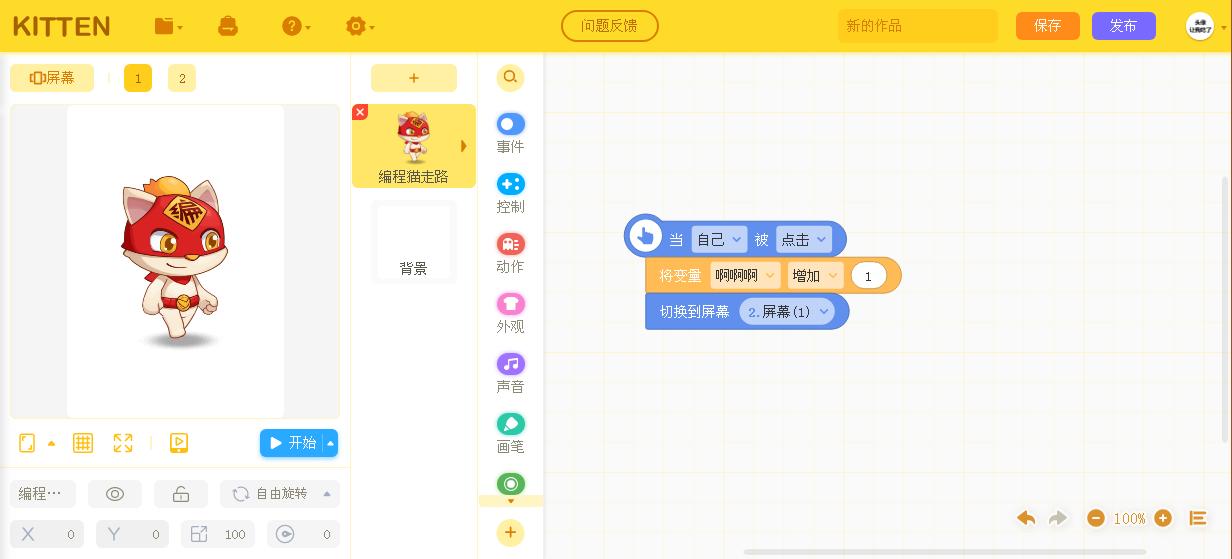Screen dimensions: 1232x559
Task: Click the 问题反馈 feedback button
Action: point(610,26)
